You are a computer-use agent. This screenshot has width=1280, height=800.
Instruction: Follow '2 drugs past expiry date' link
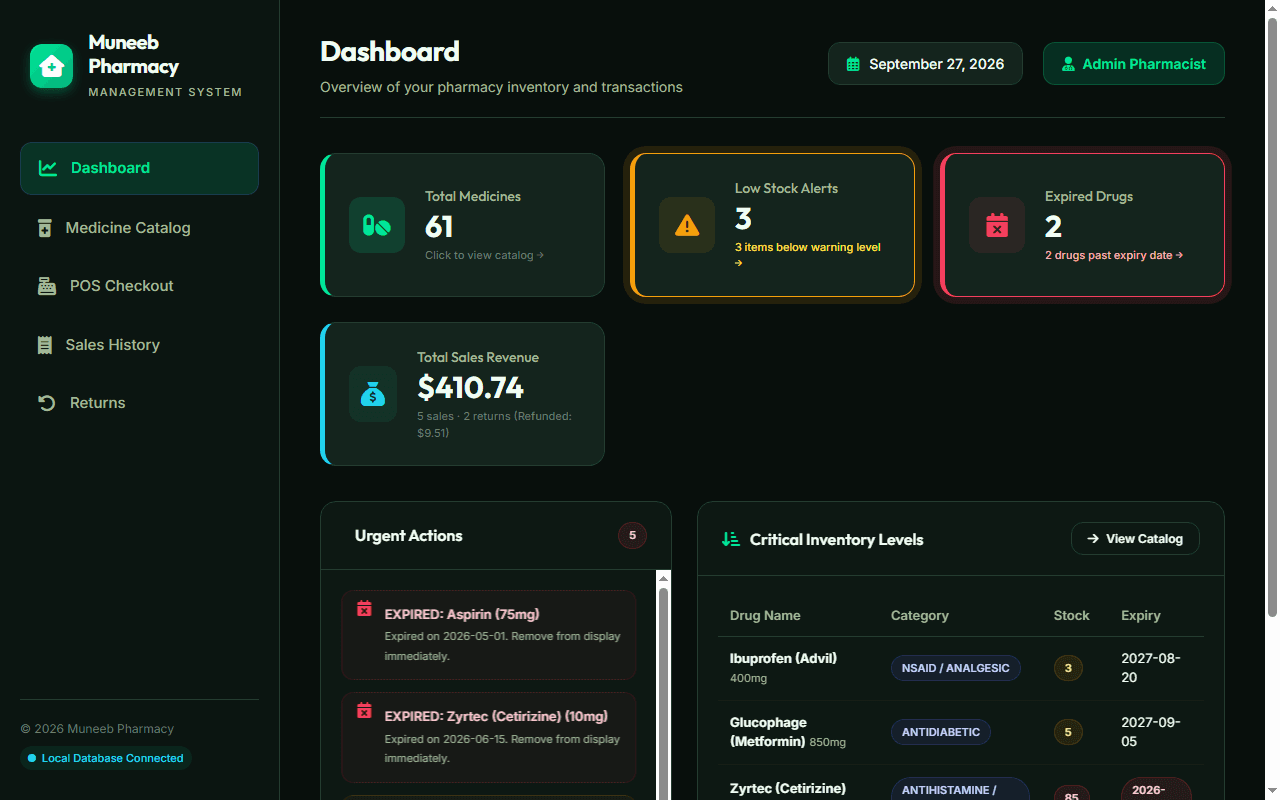[1114, 255]
